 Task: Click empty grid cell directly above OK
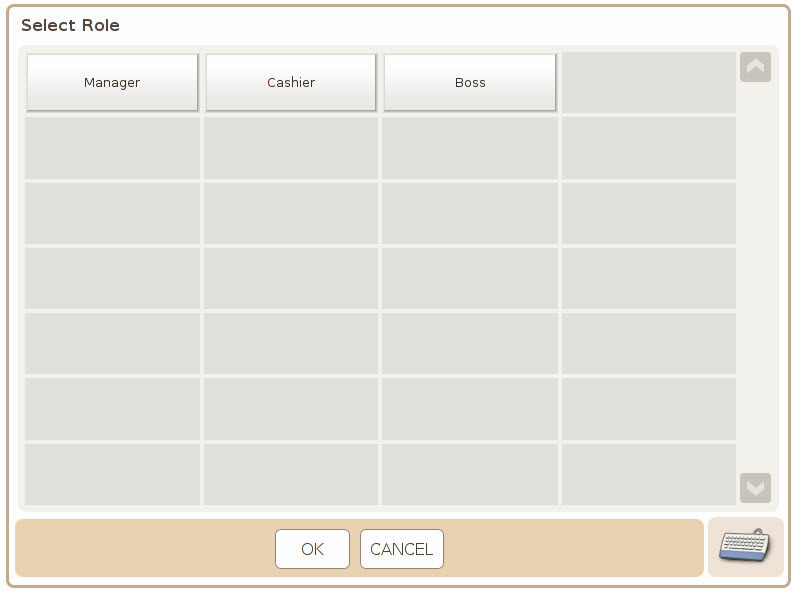click(x=291, y=474)
